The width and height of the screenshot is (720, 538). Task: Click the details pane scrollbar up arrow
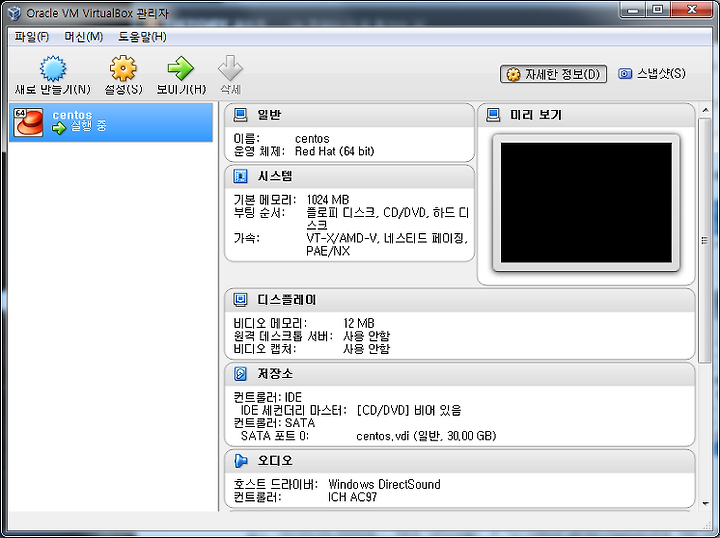(705, 110)
